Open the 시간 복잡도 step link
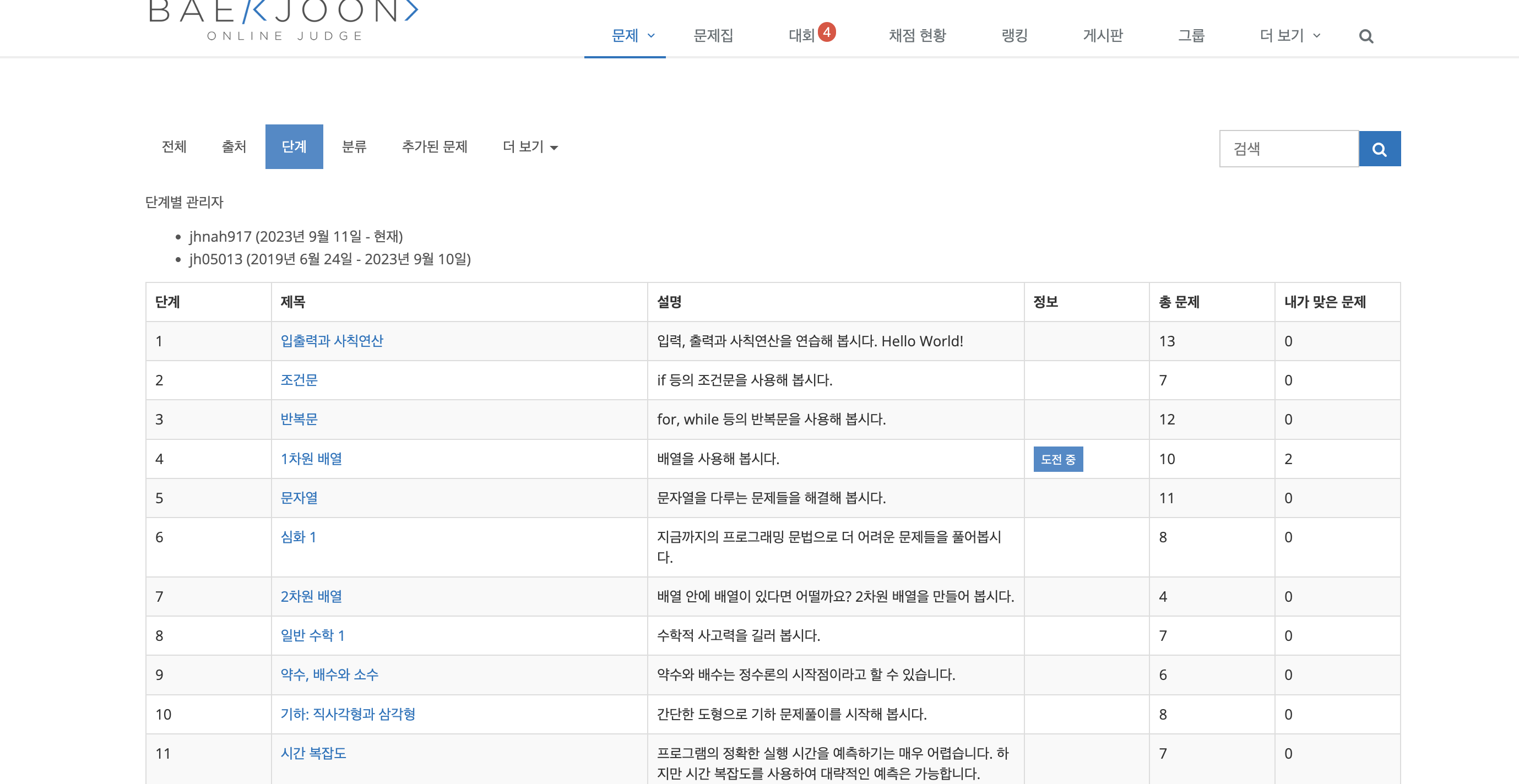 pos(313,753)
